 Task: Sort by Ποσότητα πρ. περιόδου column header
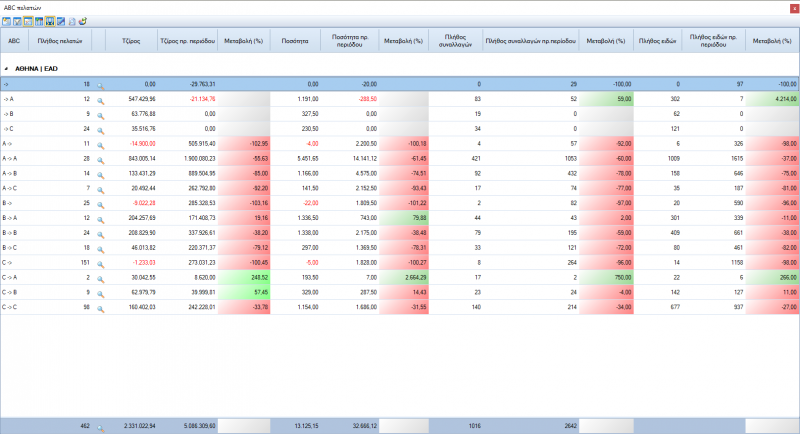coord(349,41)
